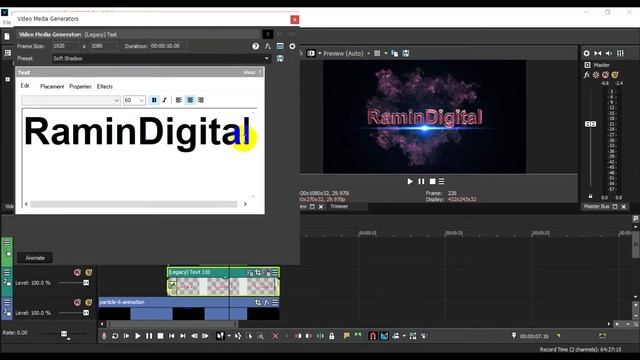
Task: Click the record microphone button
Action: tap(104, 336)
